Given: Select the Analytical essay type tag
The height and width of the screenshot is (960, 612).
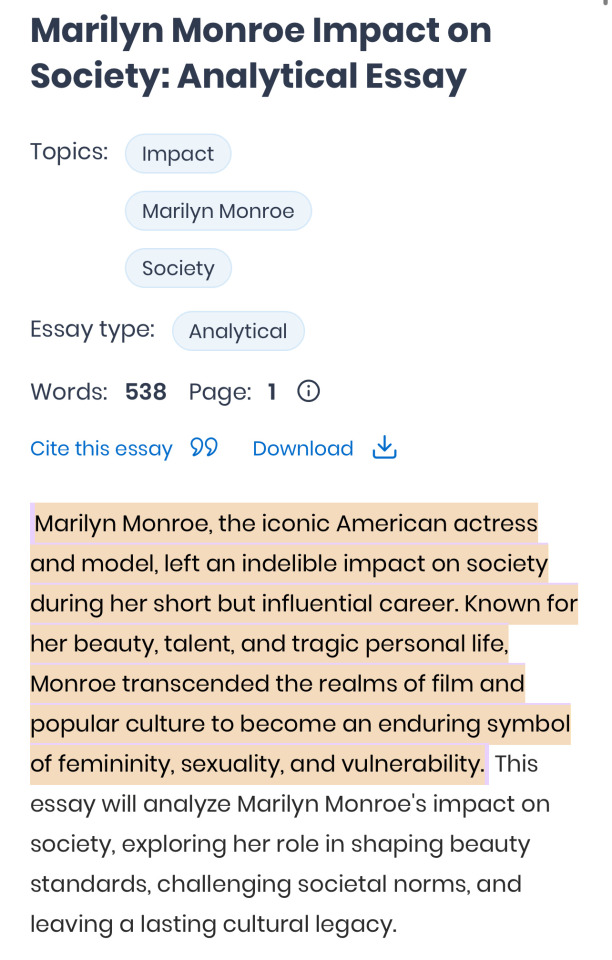Looking at the screenshot, I should [238, 331].
